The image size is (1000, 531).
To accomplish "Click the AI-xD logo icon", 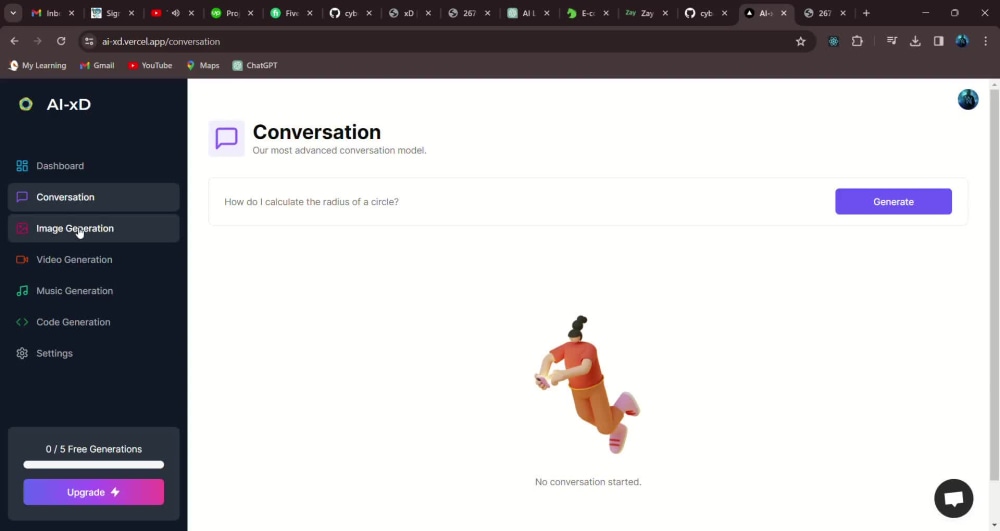I will [x=26, y=105].
